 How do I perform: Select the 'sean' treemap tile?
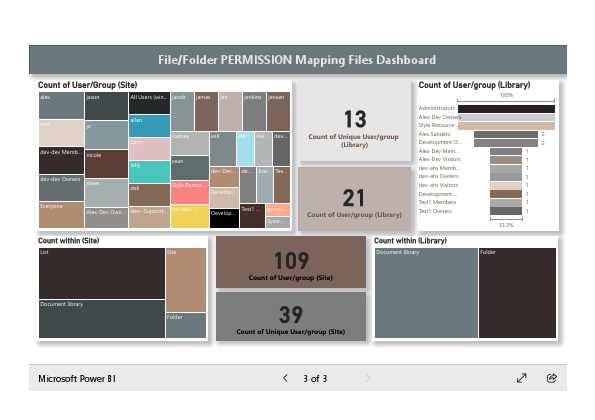coord(190,168)
